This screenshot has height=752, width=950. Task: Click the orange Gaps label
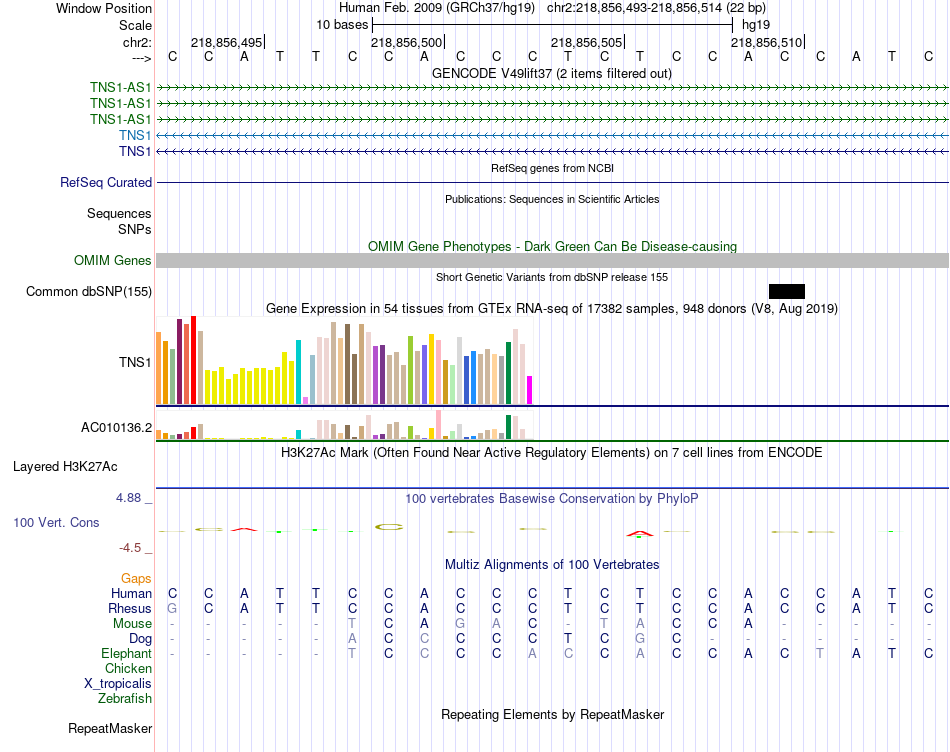(136, 579)
